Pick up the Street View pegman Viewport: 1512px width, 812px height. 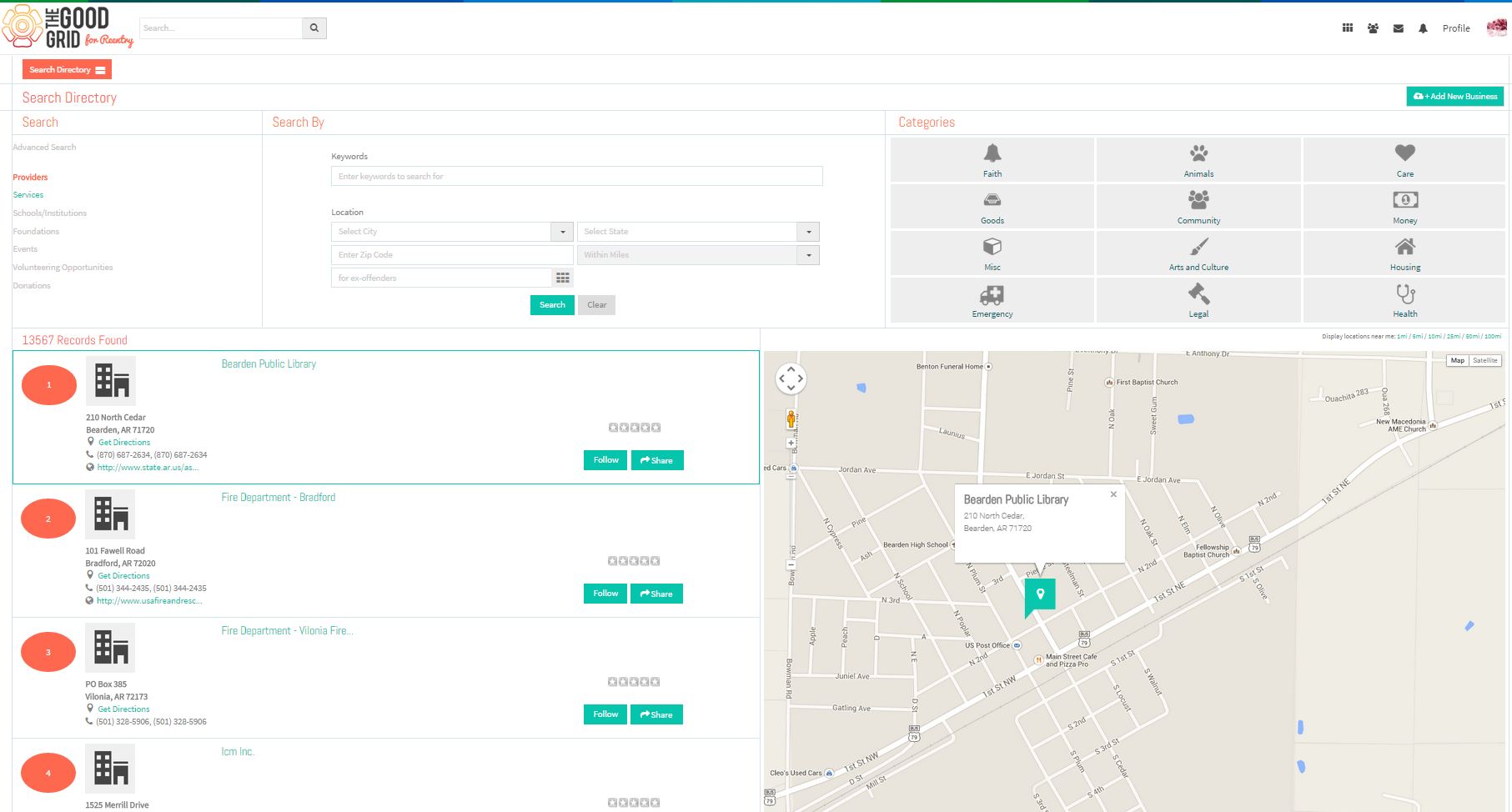pos(791,419)
